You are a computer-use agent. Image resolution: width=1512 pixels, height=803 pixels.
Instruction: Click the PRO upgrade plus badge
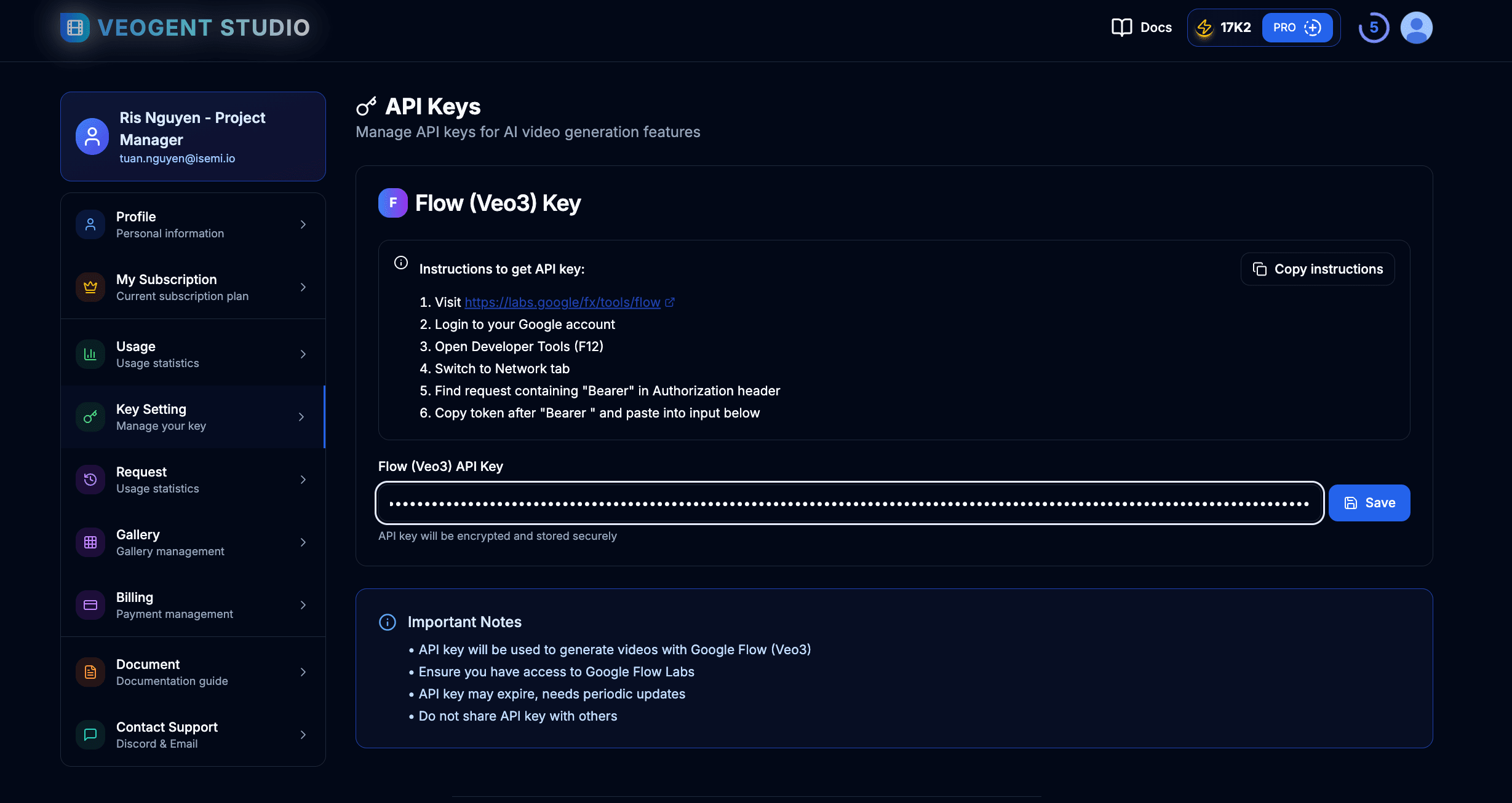pos(1297,28)
